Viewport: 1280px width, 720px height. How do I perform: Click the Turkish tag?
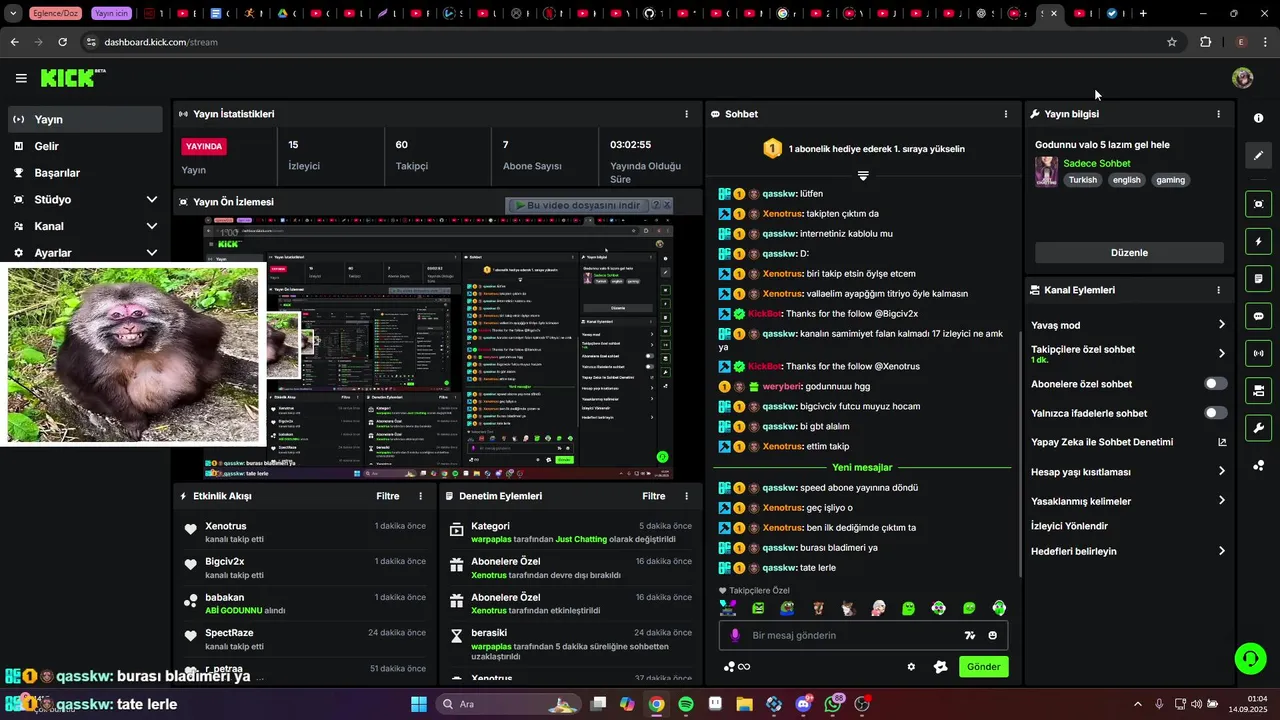coord(1082,180)
